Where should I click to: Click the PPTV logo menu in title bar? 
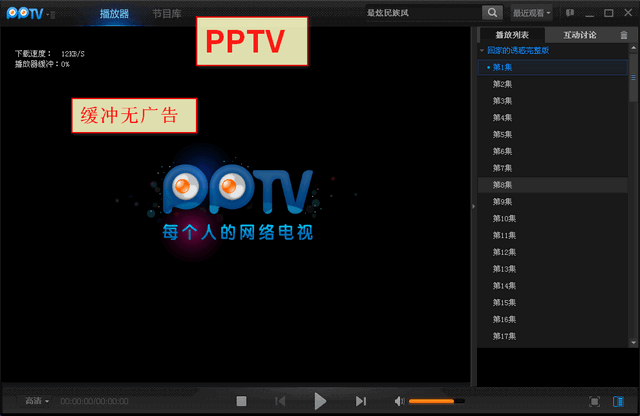pos(25,13)
